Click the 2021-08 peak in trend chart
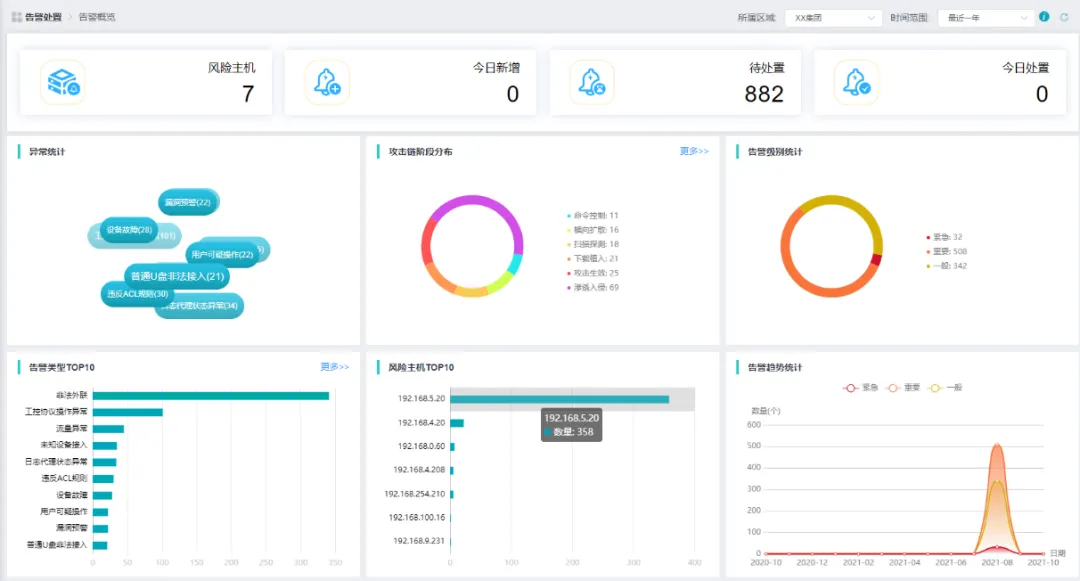Image resolution: width=1080 pixels, height=581 pixels. [x=997, y=446]
